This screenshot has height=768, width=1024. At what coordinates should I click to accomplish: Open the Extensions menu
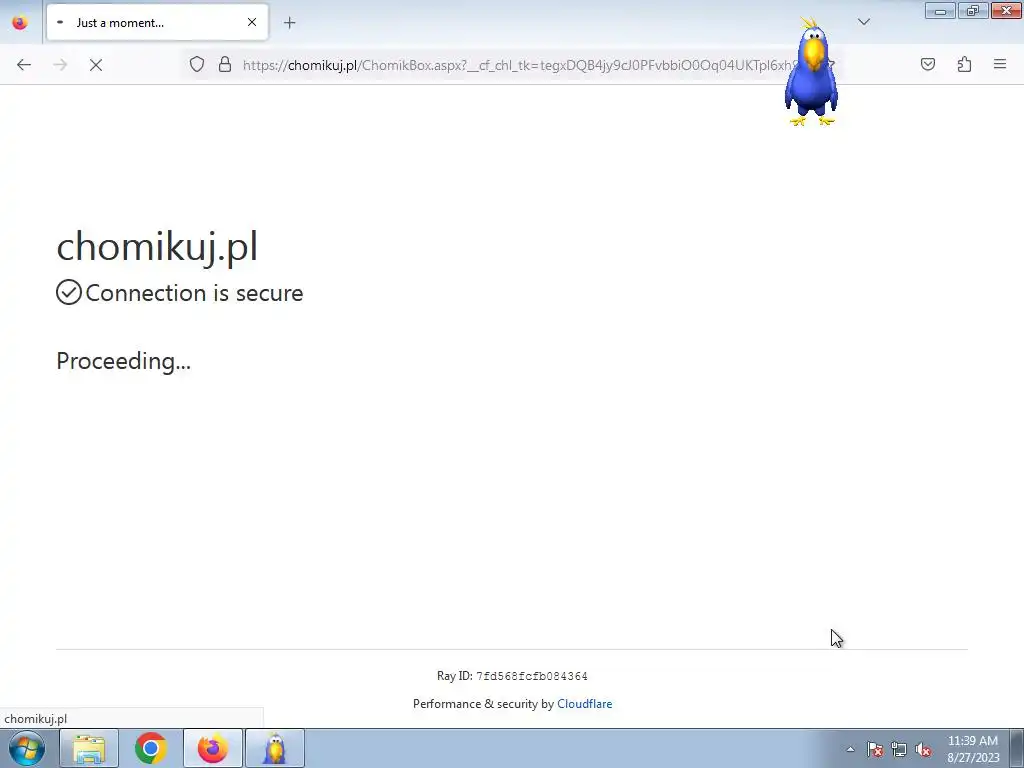point(964,64)
